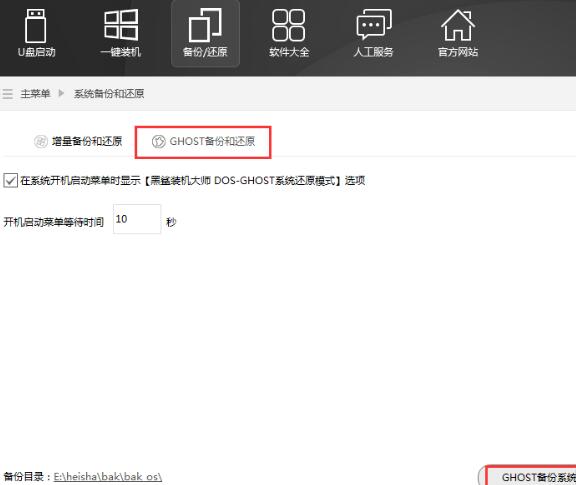This screenshot has width=576, height=485.
Task: Switch to the GHOST备份和还原 tab
Action: (203, 142)
